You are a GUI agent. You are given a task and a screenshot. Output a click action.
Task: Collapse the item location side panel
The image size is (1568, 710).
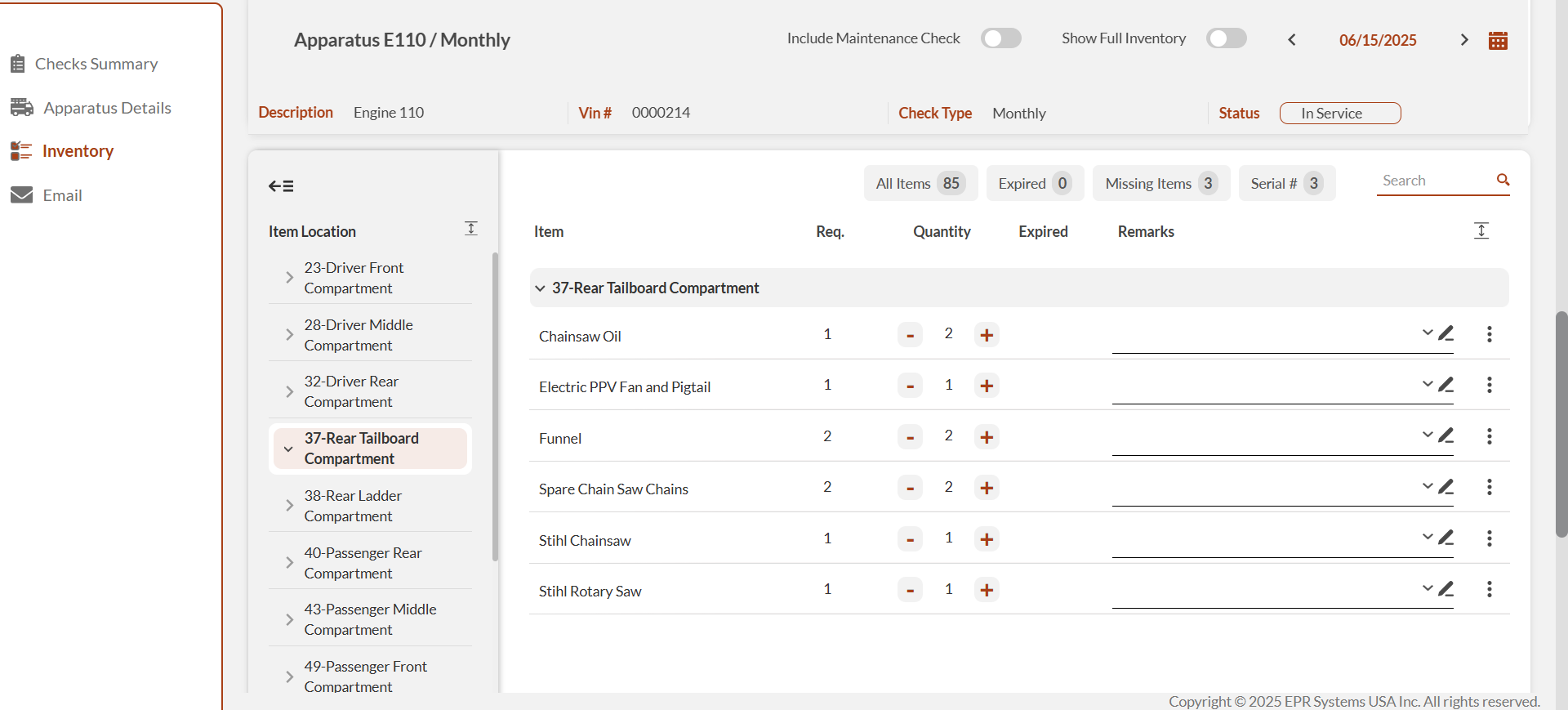point(281,186)
